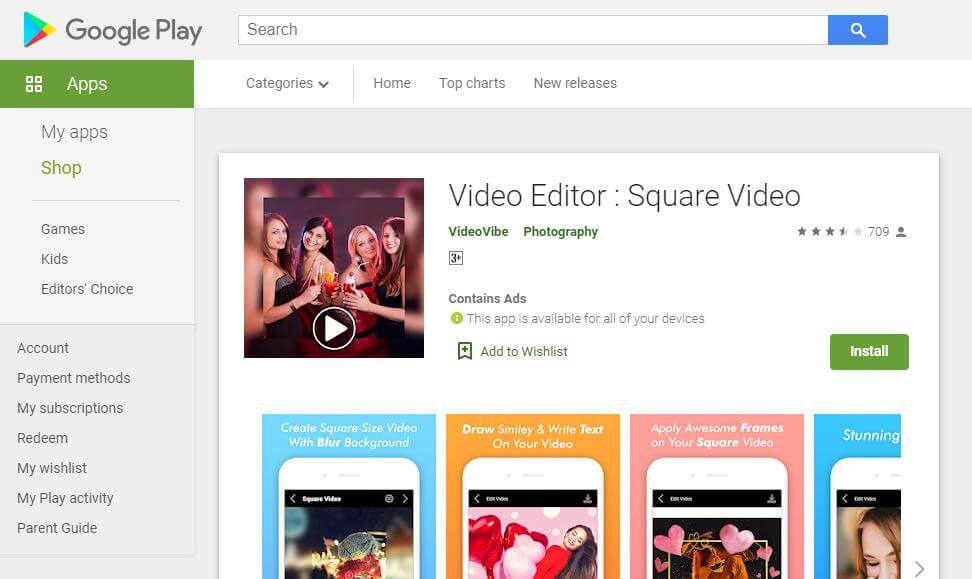This screenshot has height=579, width=972.
Task: Open the New releases tab
Action: (x=575, y=83)
